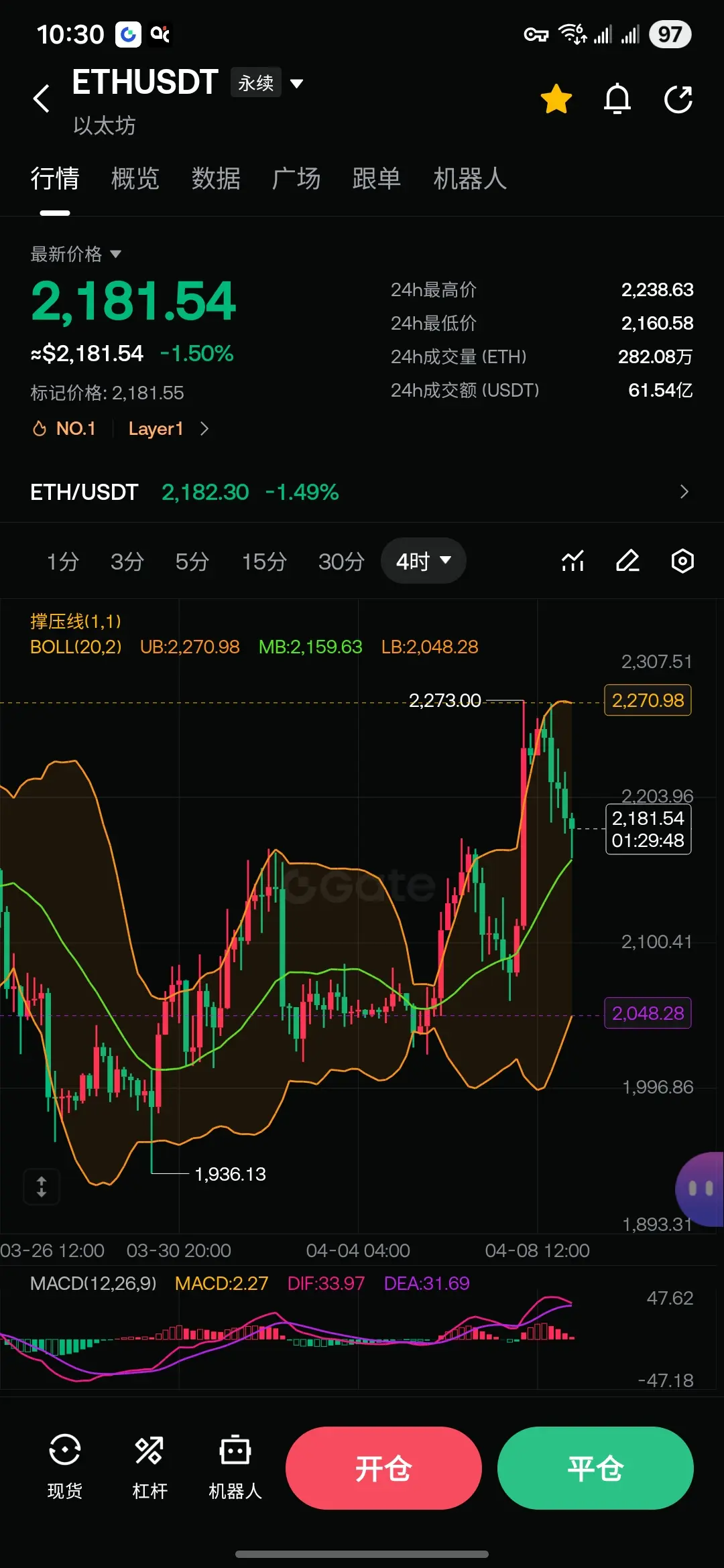724x1568 pixels.
Task: Open the drawing tools pencil icon
Action: (627, 561)
